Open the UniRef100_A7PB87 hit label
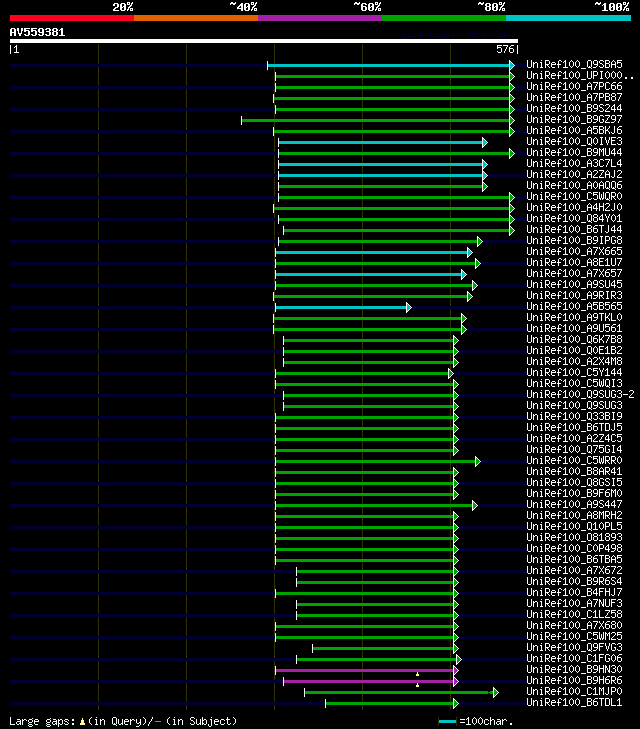The width and height of the screenshot is (640, 729). tap(574, 98)
